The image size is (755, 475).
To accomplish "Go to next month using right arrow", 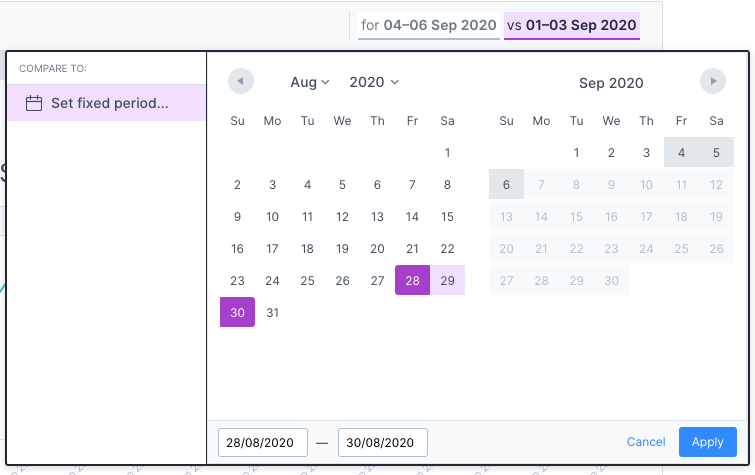I will tap(712, 82).
